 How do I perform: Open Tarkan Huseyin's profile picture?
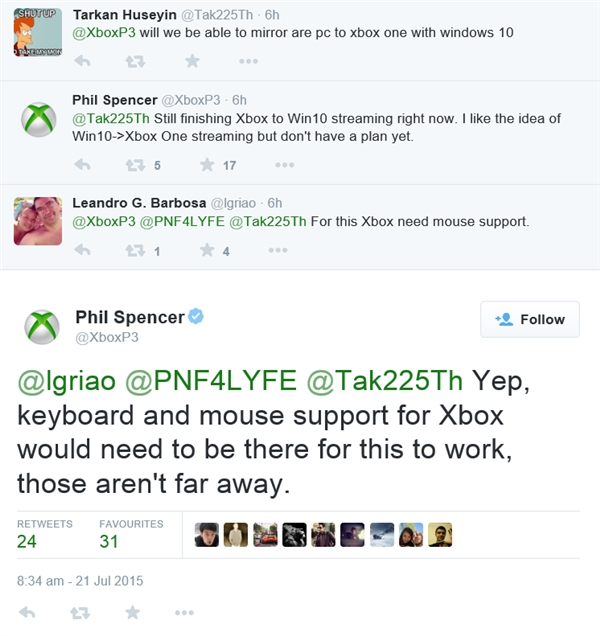pyautogui.click(x=38, y=32)
